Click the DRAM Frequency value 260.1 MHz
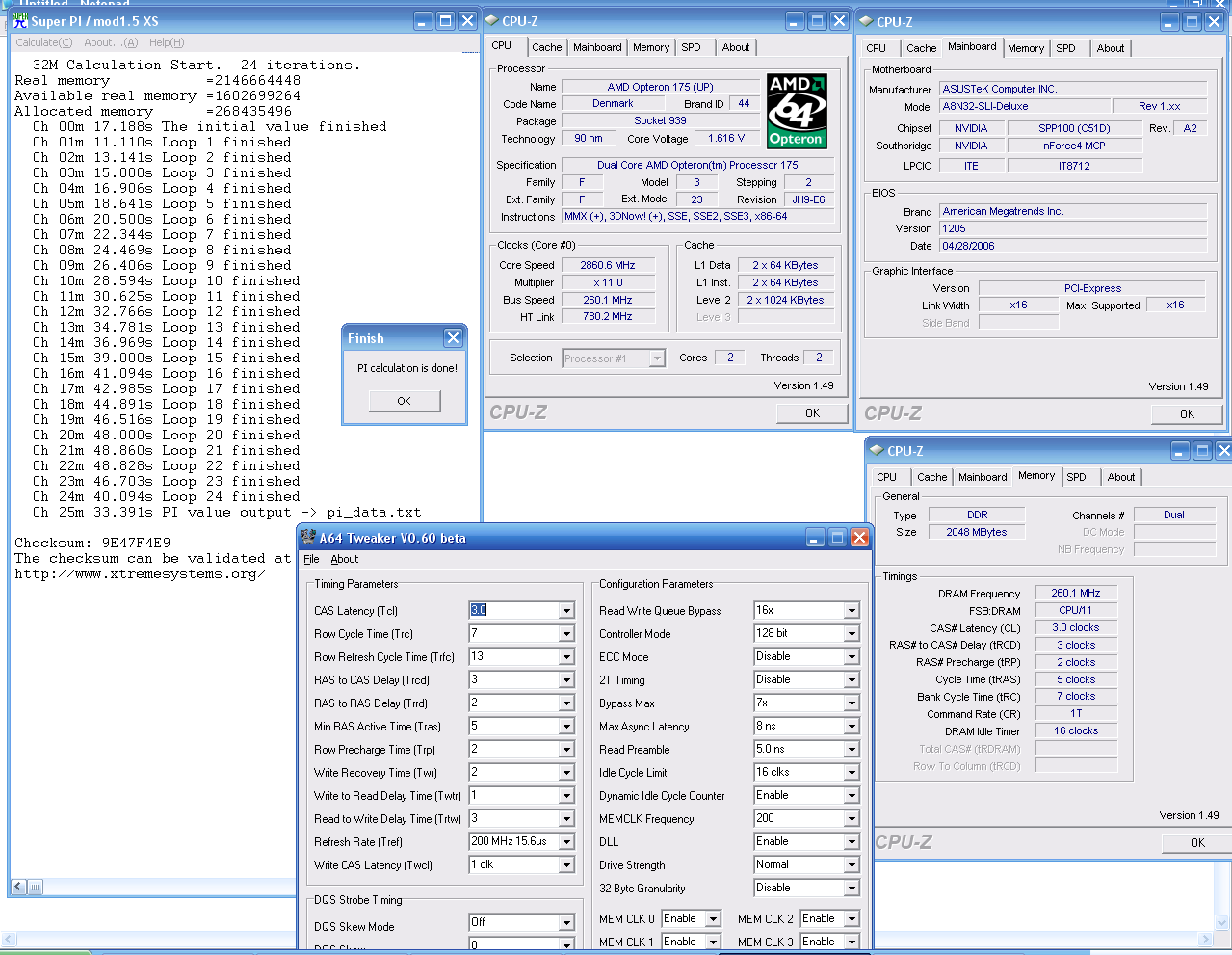1232x955 pixels. [1076, 593]
